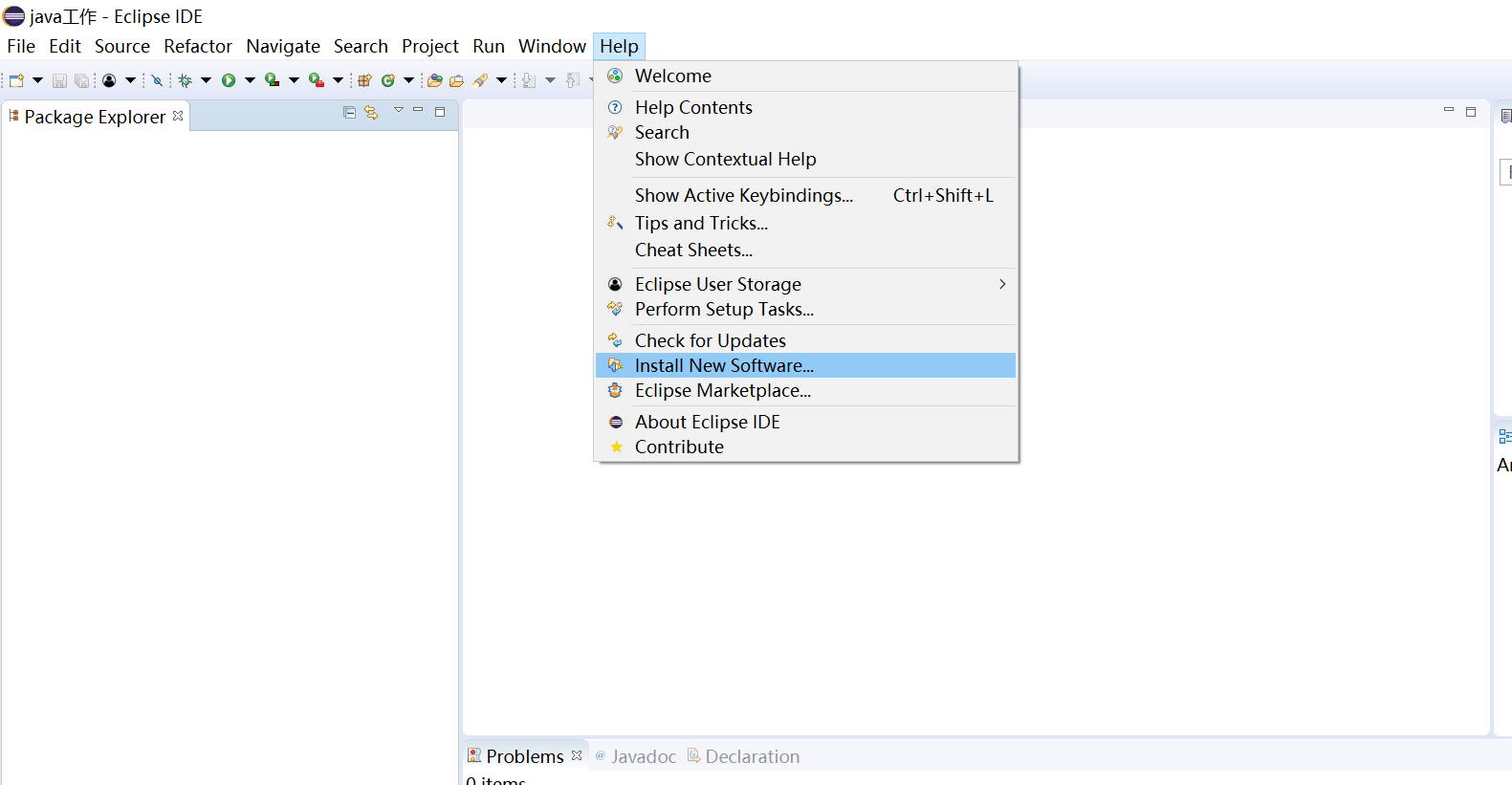1512x785 pixels.
Task: Click the Open Type toolbar icon
Action: click(434, 80)
